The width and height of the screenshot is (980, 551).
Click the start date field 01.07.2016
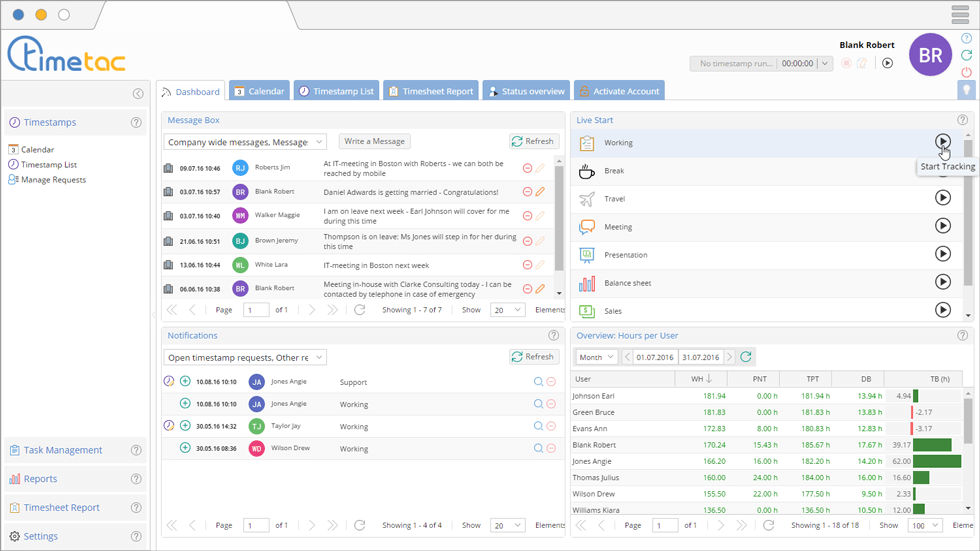point(654,357)
